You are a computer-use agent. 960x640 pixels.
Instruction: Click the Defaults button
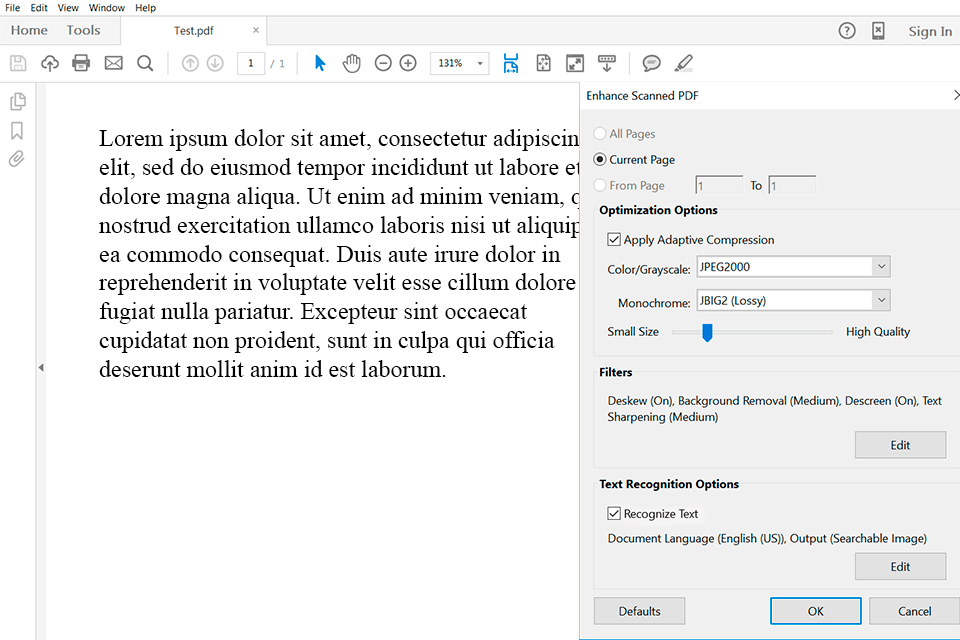coord(639,611)
